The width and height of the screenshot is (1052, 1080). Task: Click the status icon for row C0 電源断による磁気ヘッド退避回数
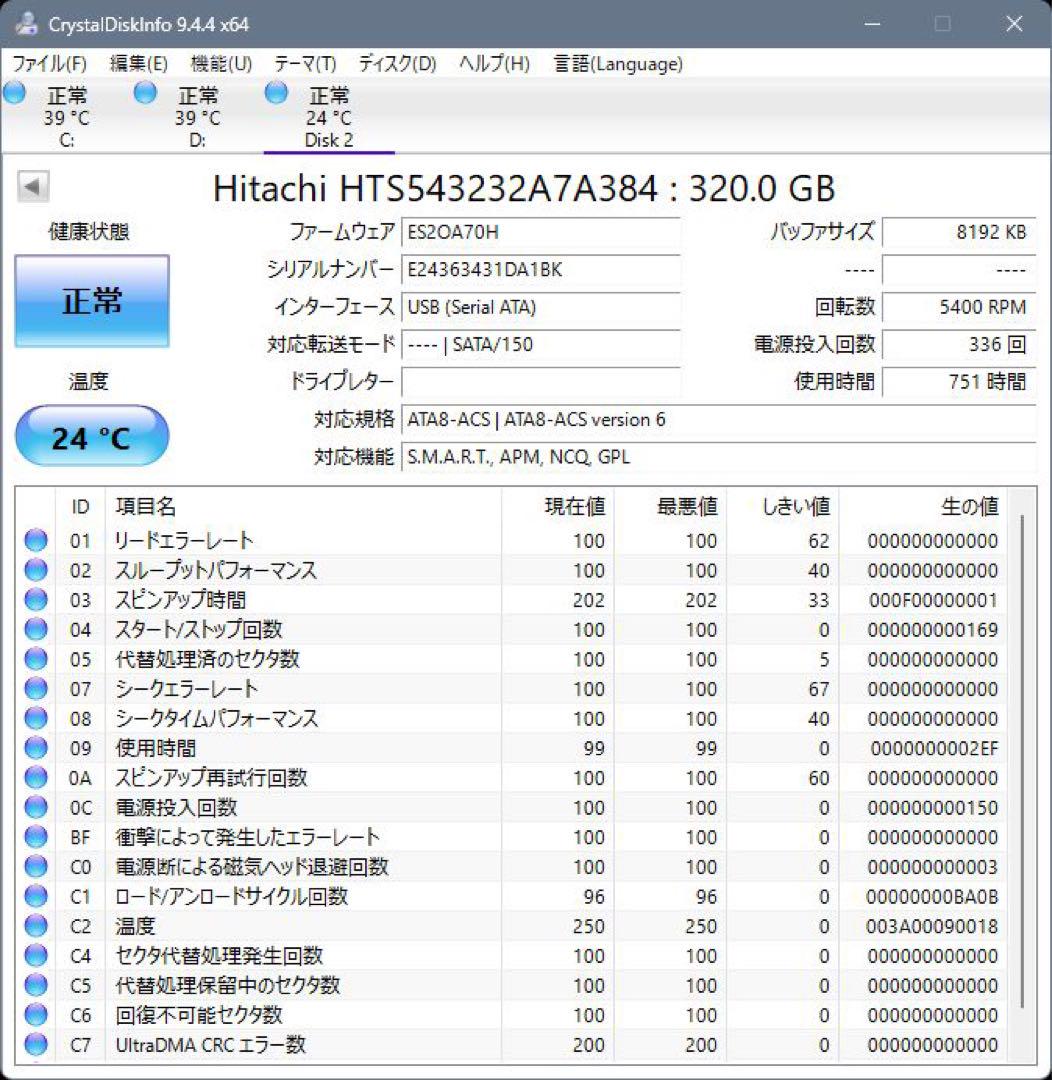tap(36, 866)
